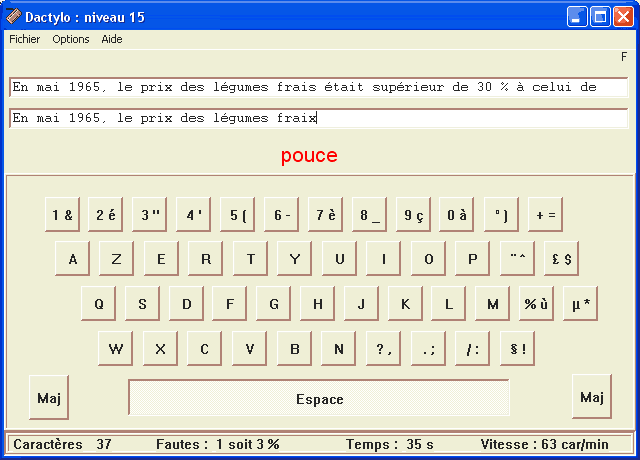Click the 'Temps : 35 s' status

click(x=389, y=444)
